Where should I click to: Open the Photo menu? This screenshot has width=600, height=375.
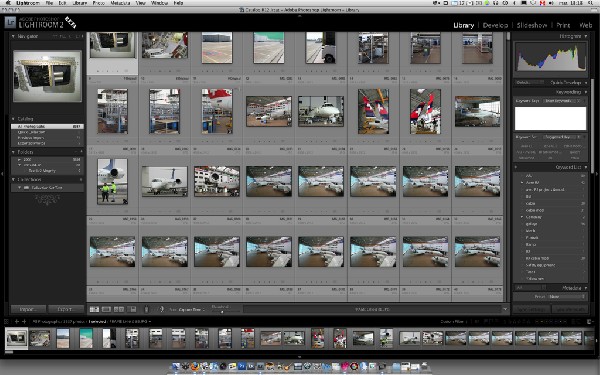pyautogui.click(x=99, y=3)
